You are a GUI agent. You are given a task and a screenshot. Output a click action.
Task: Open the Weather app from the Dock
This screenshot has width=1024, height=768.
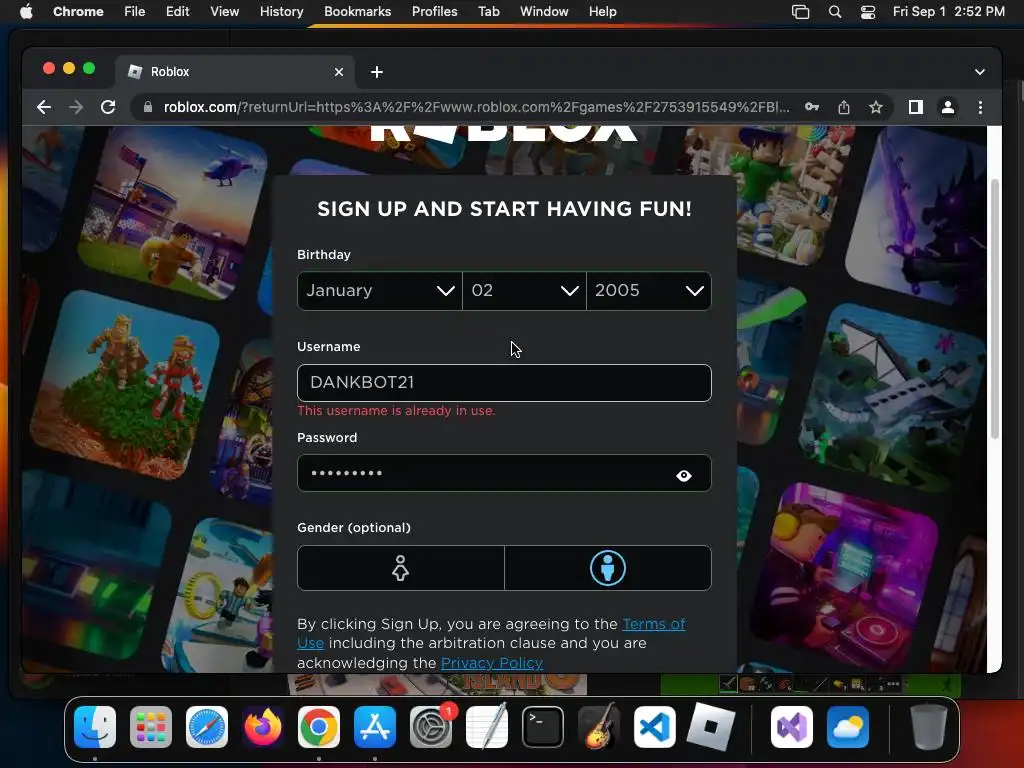[848, 727]
